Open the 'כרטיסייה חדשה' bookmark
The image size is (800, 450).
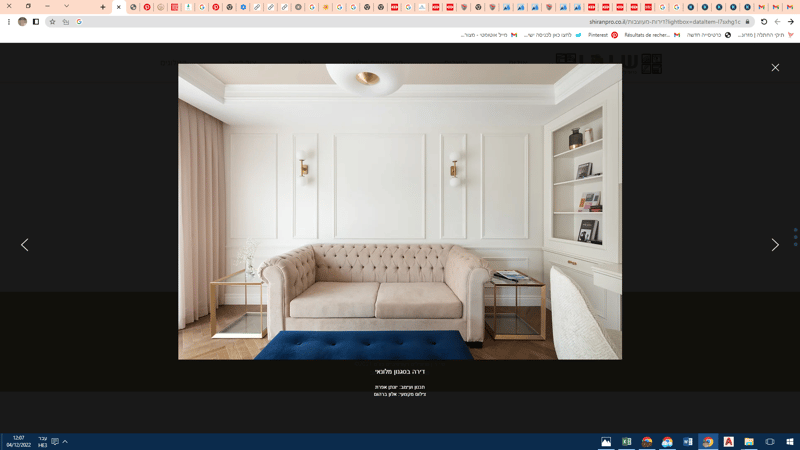coord(709,35)
